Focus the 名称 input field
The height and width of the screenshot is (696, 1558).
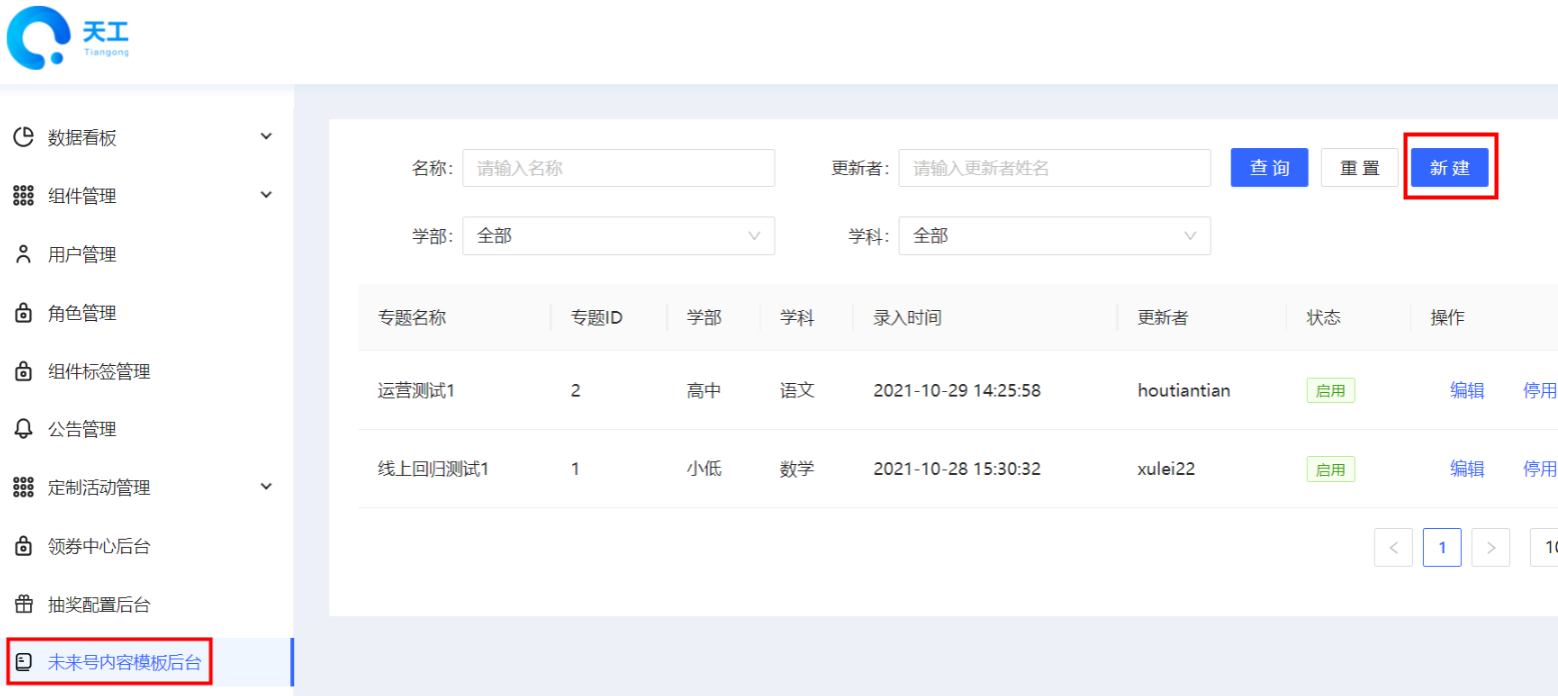pyautogui.click(x=618, y=168)
